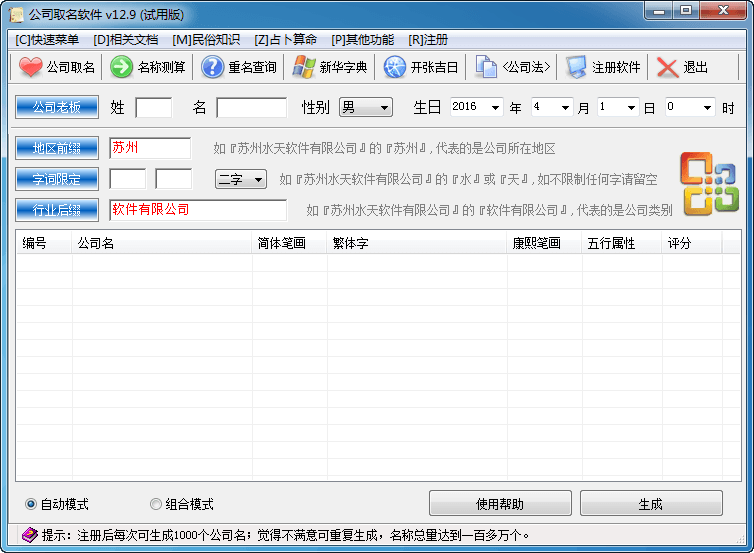Viewport: 754px width, 553px height.
Task: Select 组合模式 radio button
Action: pos(155,504)
